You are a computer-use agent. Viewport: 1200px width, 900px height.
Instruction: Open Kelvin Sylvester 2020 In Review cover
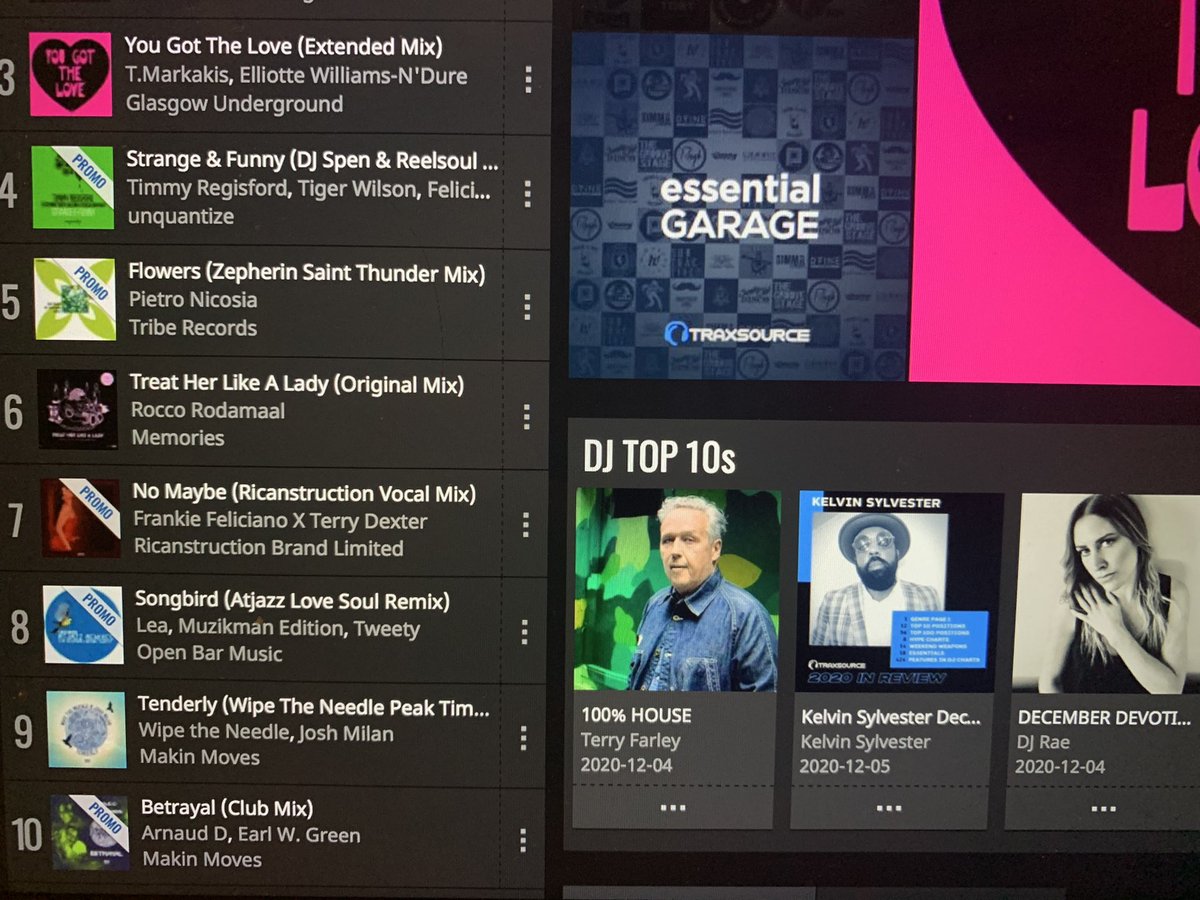click(x=898, y=592)
